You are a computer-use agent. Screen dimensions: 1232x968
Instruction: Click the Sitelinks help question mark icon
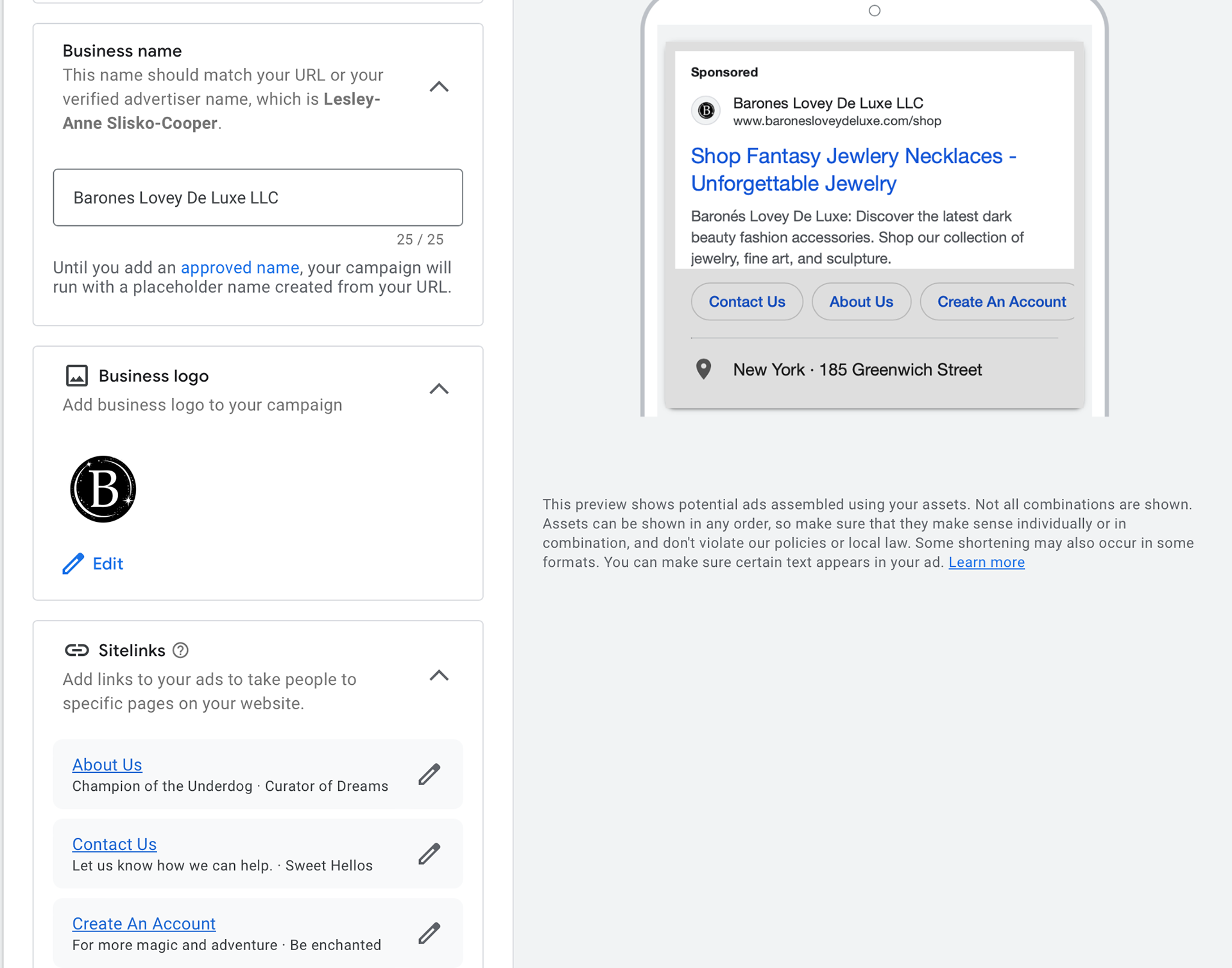point(181,650)
